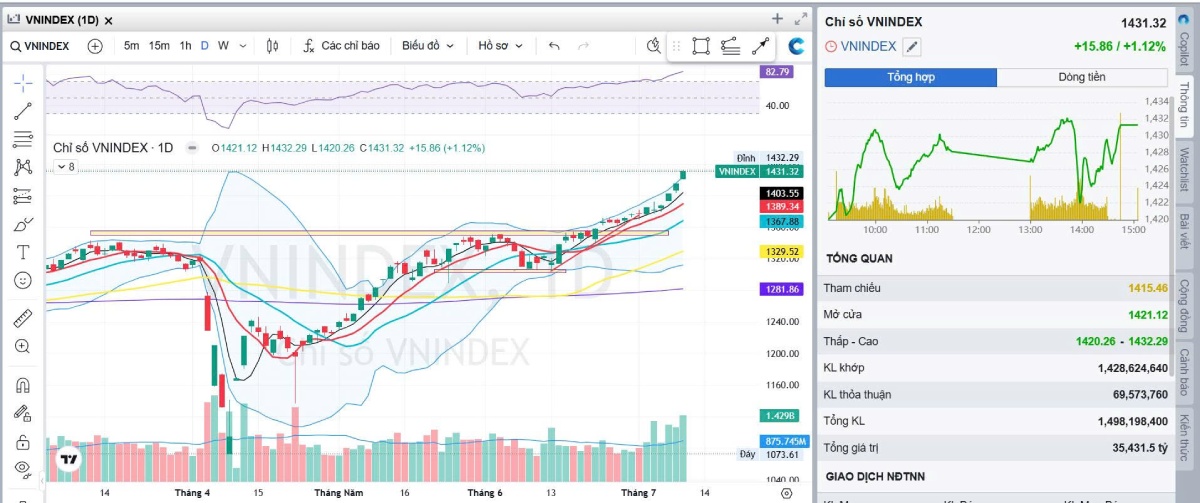Close the VNINDEX (1D) chart tab
1200x503 pixels.
click(108, 20)
